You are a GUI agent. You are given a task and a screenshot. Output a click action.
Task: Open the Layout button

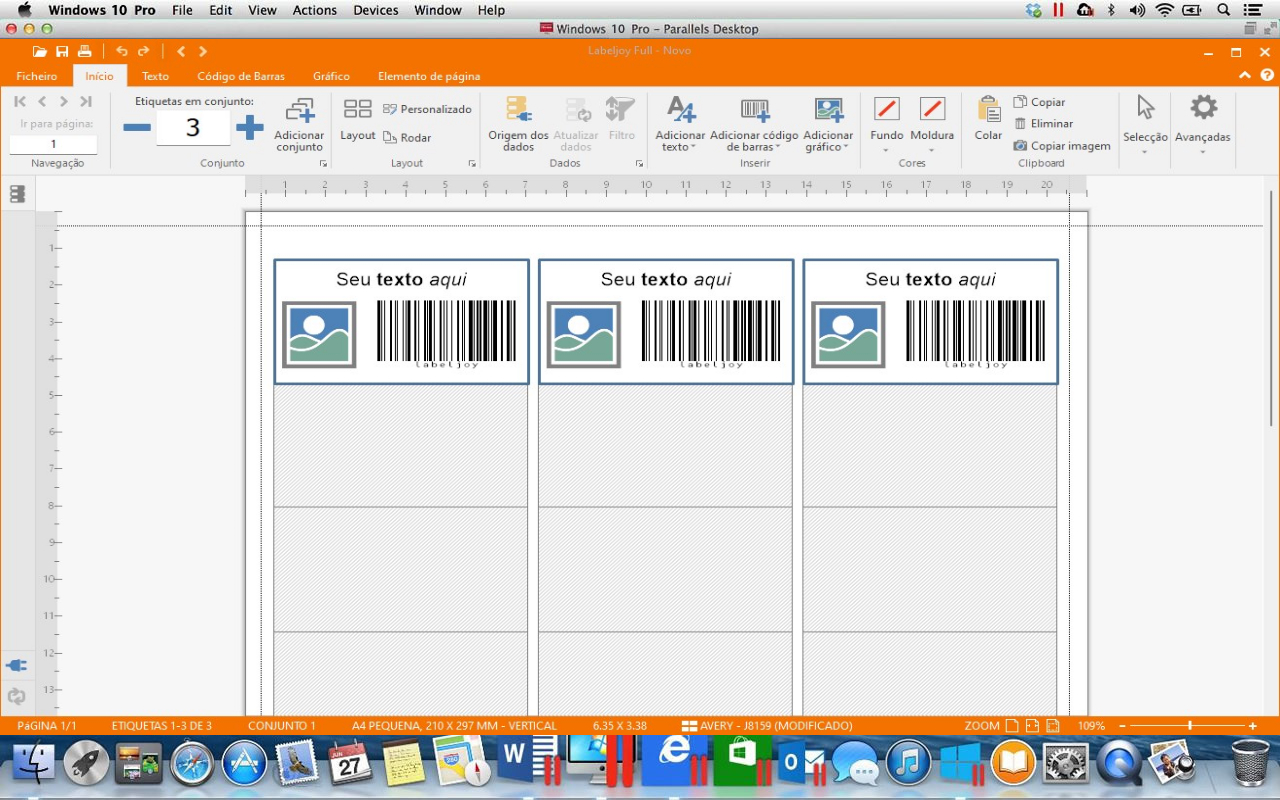click(357, 120)
